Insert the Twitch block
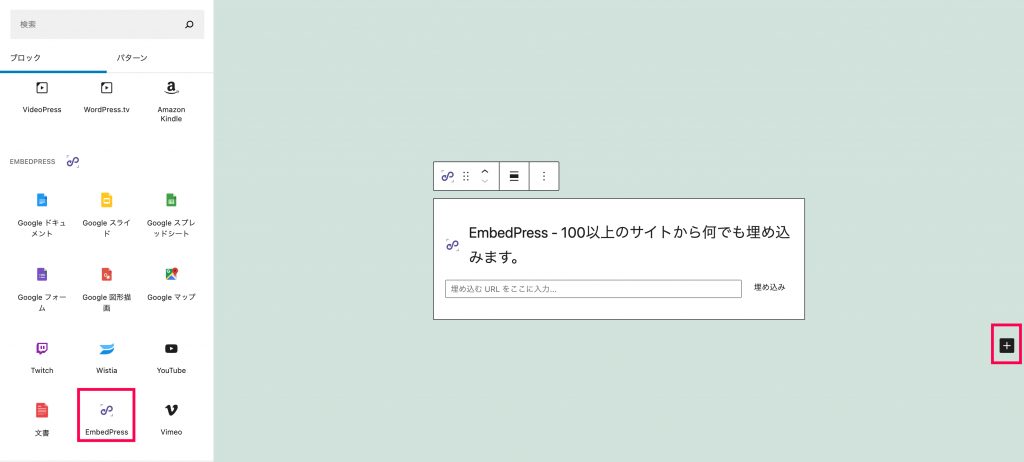The height and width of the screenshot is (462, 1024). [x=42, y=357]
